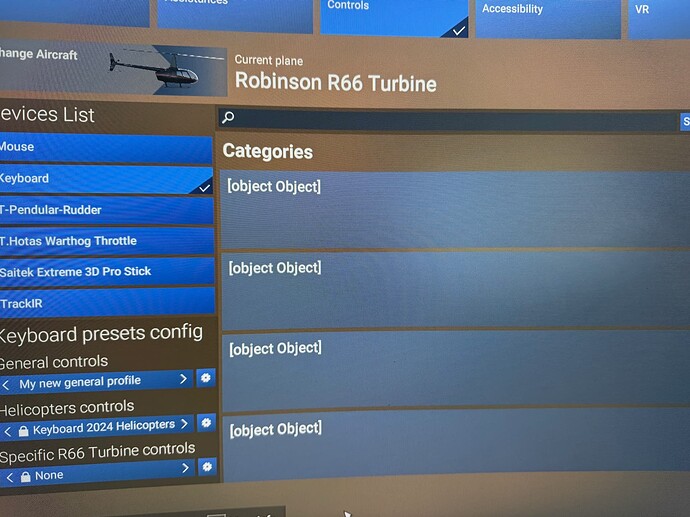
Task: Click Keyboard 2024 Helicopters profile selector
Action: pyautogui.click(x=97, y=427)
